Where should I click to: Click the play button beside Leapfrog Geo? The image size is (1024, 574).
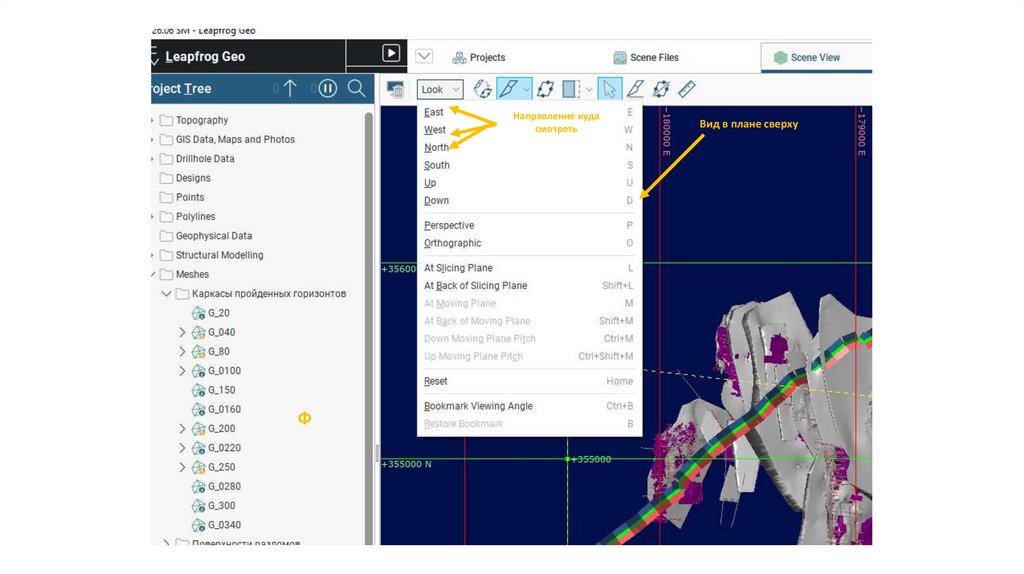[391, 53]
